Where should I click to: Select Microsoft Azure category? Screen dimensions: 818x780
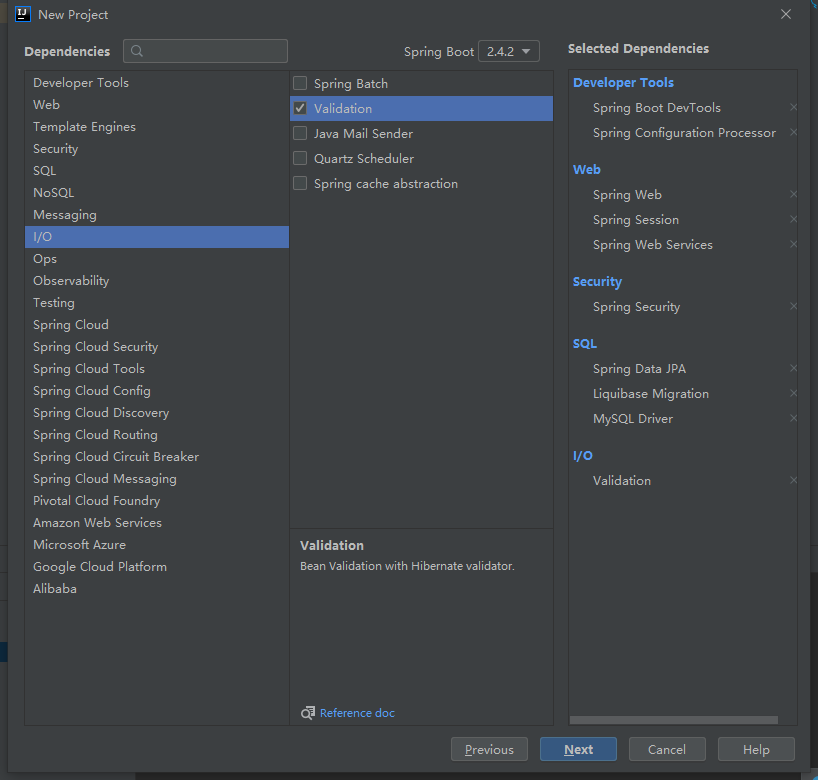pyautogui.click(x=157, y=545)
